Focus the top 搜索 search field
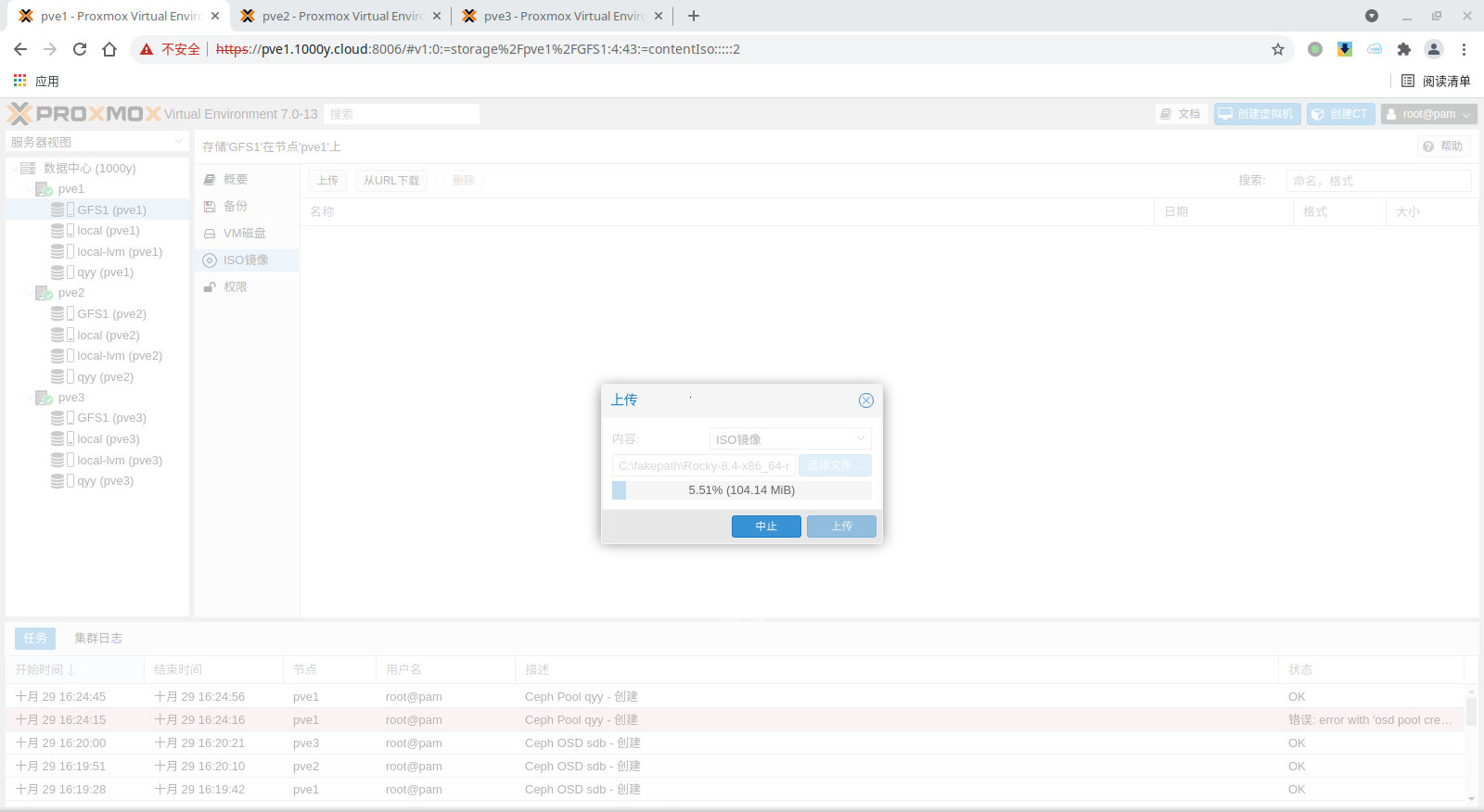Screen dimensions: 1484x812 (x=401, y=114)
